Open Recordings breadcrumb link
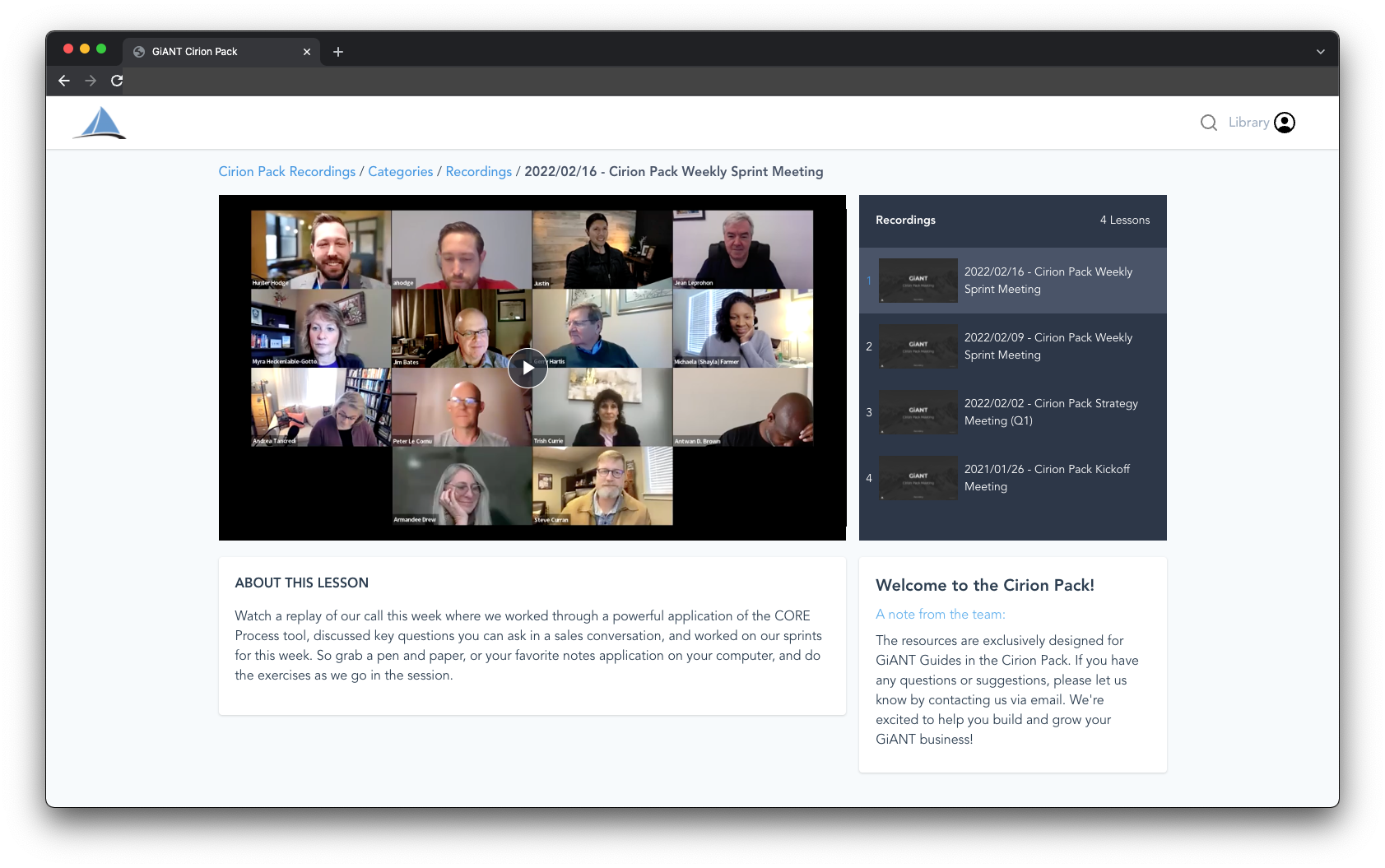 (x=479, y=171)
